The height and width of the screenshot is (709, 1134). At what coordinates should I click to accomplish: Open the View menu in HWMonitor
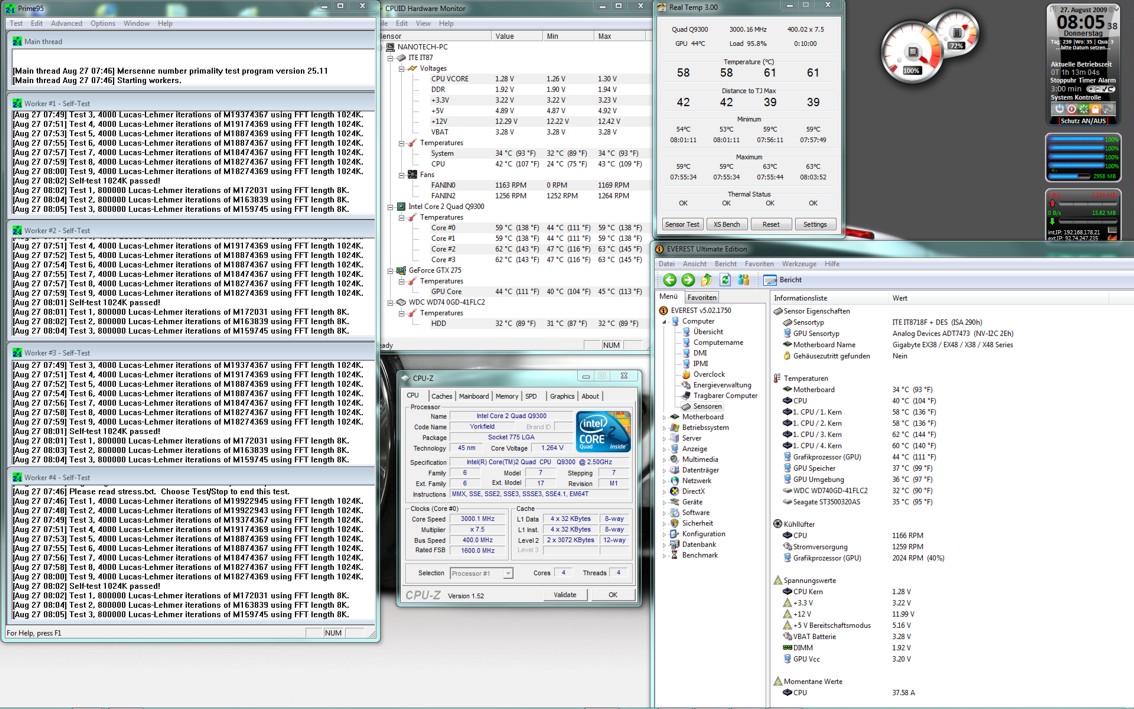pos(423,23)
